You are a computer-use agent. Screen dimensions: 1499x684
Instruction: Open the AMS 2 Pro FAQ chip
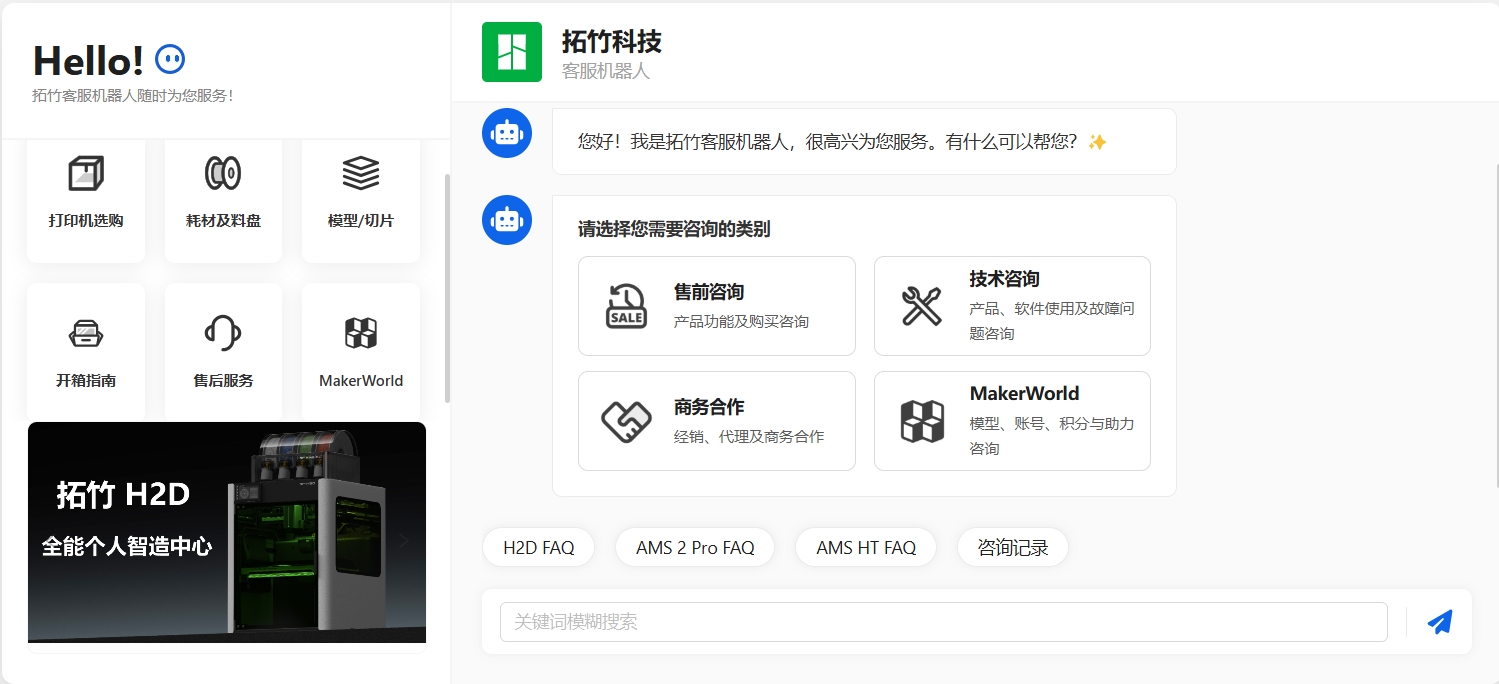pyautogui.click(x=695, y=547)
